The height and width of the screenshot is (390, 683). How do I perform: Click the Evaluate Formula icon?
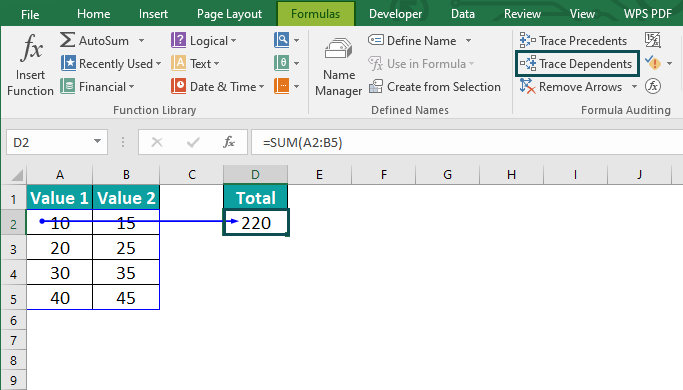pos(653,86)
